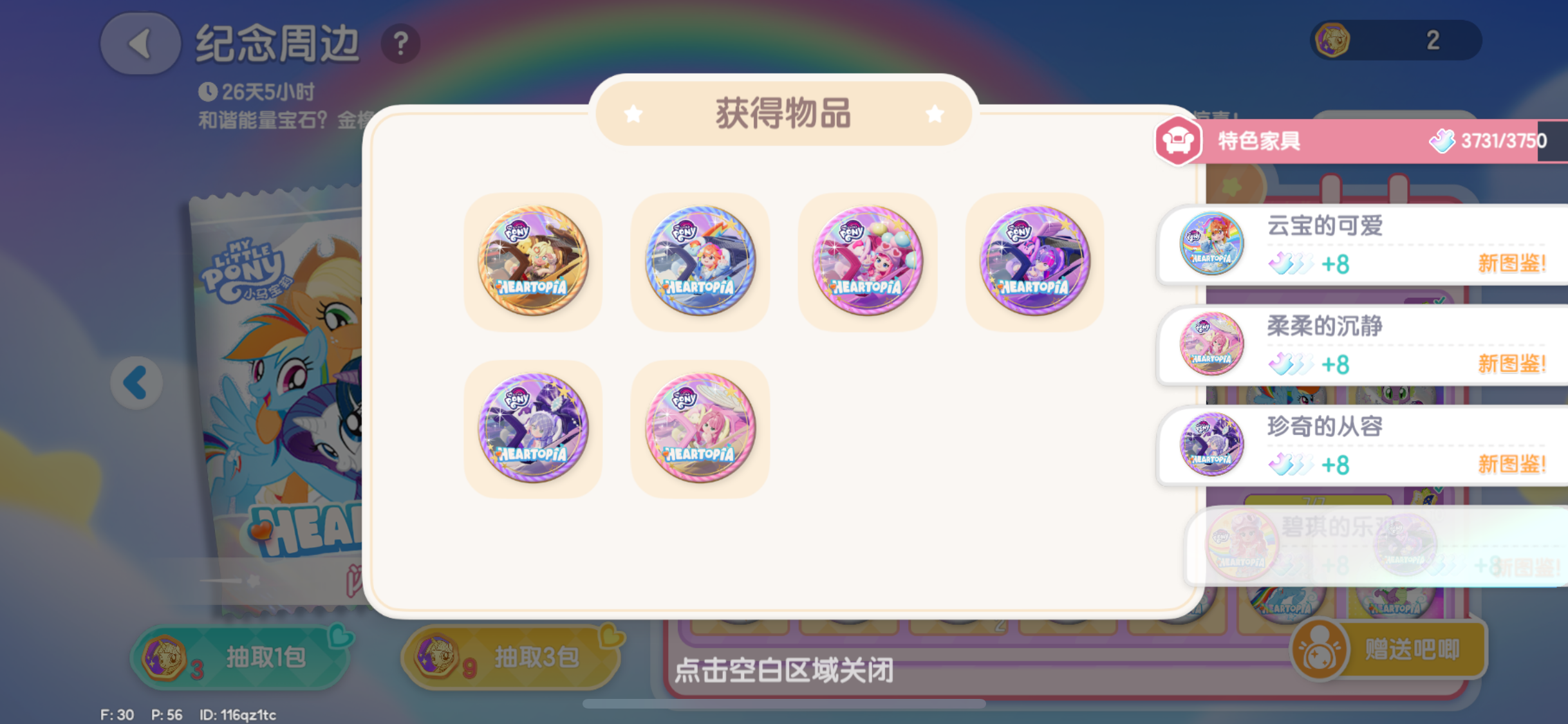Screen dimensions: 1568x724
Task: Click the 抽取1包 draw button
Action: [x=241, y=657]
